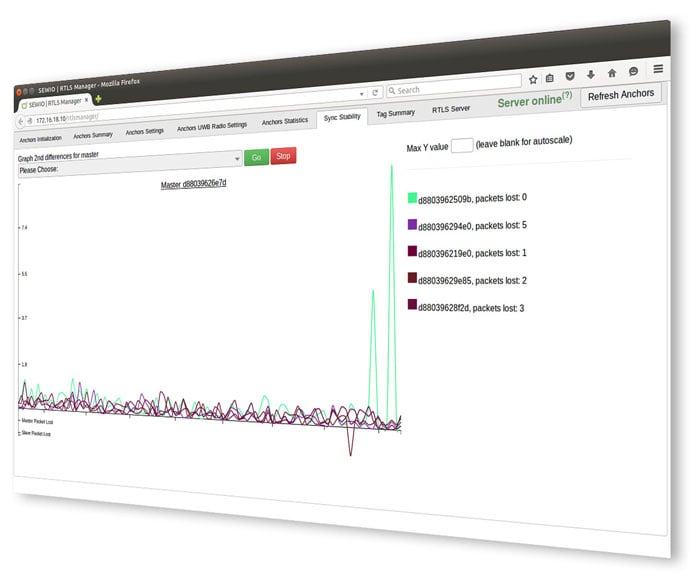Click the swatch for d88039628f2d

[x=412, y=305]
